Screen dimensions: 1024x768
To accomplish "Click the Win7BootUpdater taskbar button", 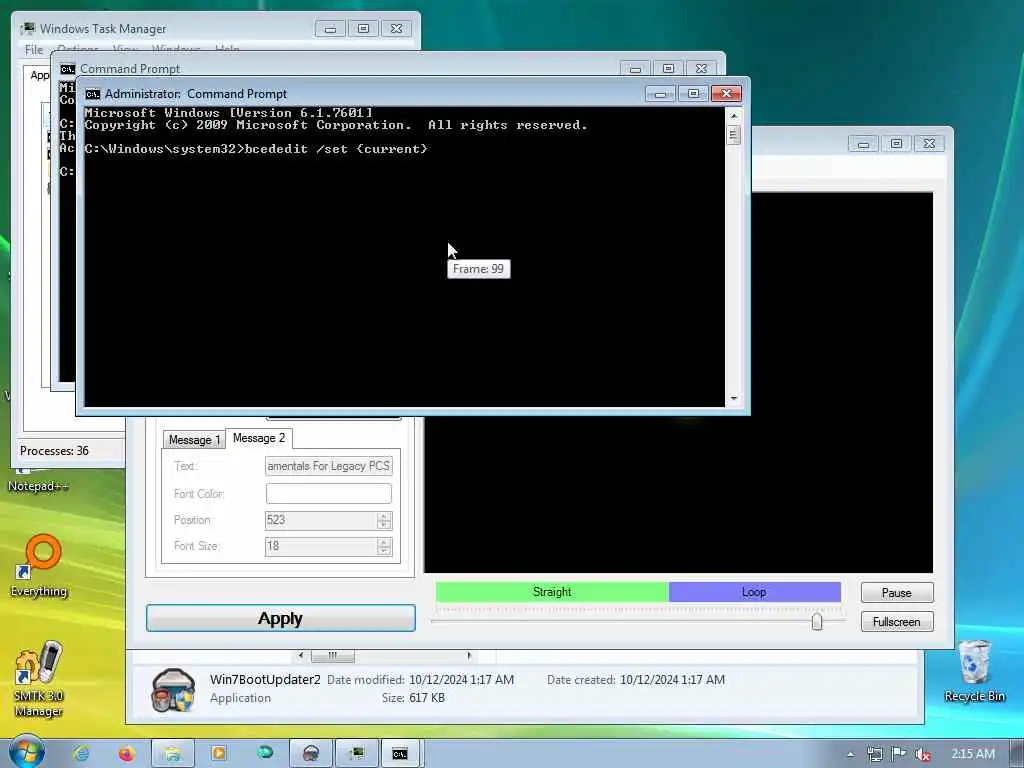I will tap(311, 754).
